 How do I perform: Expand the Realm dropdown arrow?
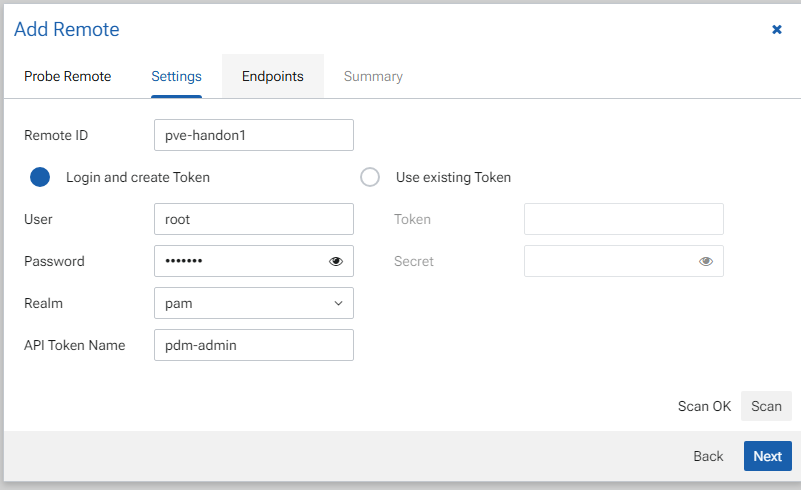[338, 303]
